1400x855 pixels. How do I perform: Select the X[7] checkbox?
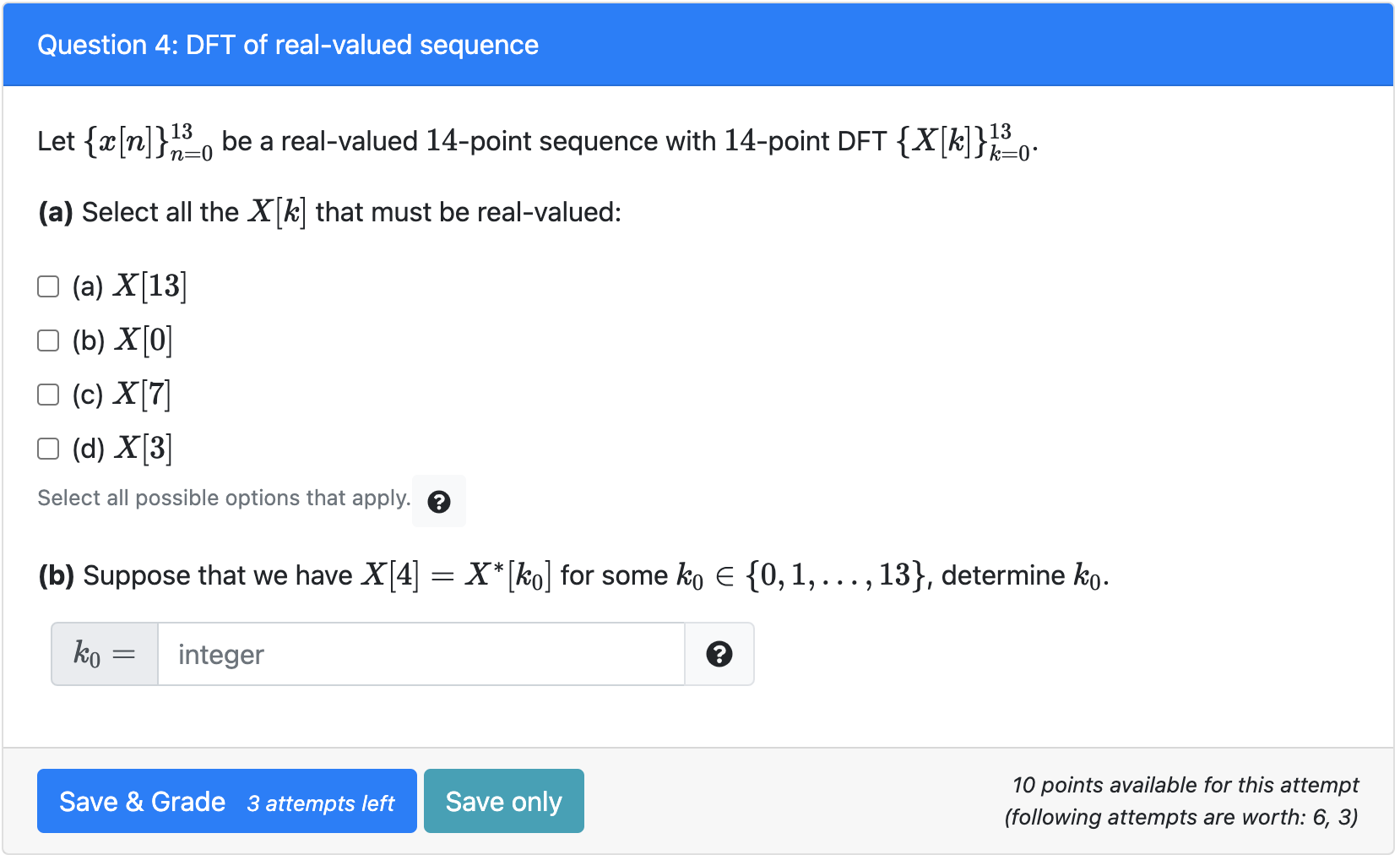pos(48,395)
